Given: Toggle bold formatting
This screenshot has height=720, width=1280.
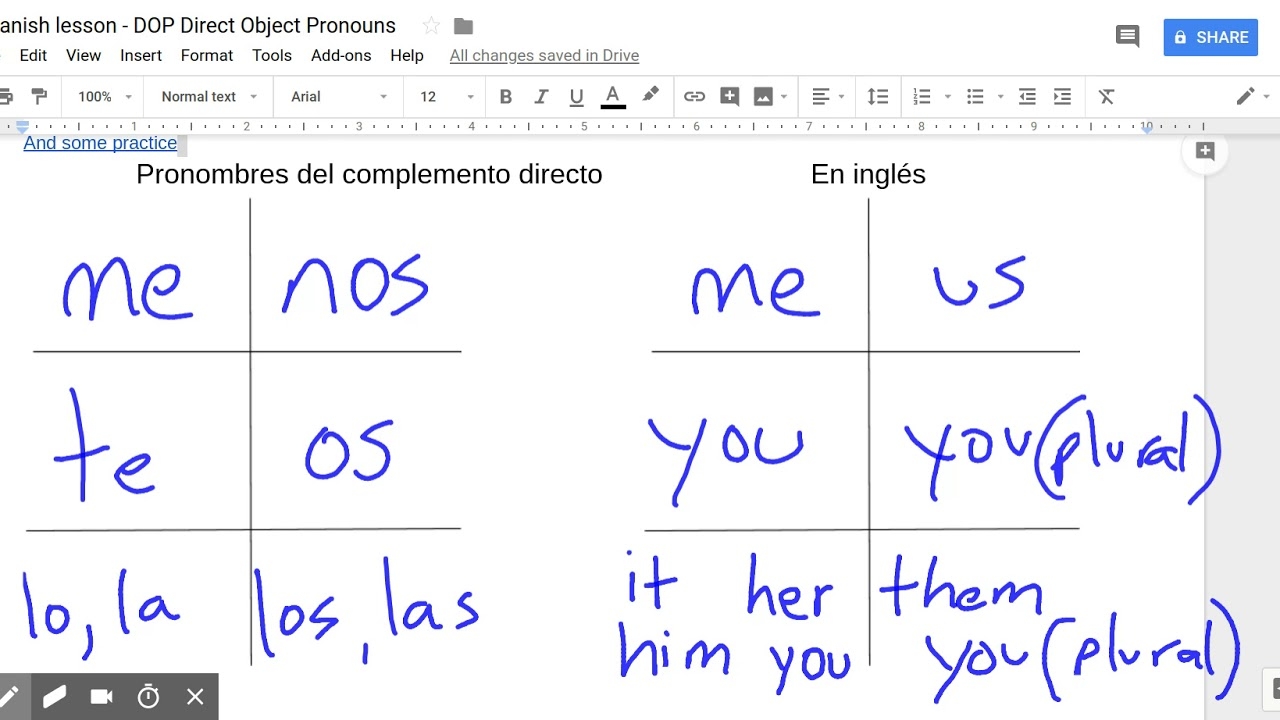Looking at the screenshot, I should [x=506, y=96].
